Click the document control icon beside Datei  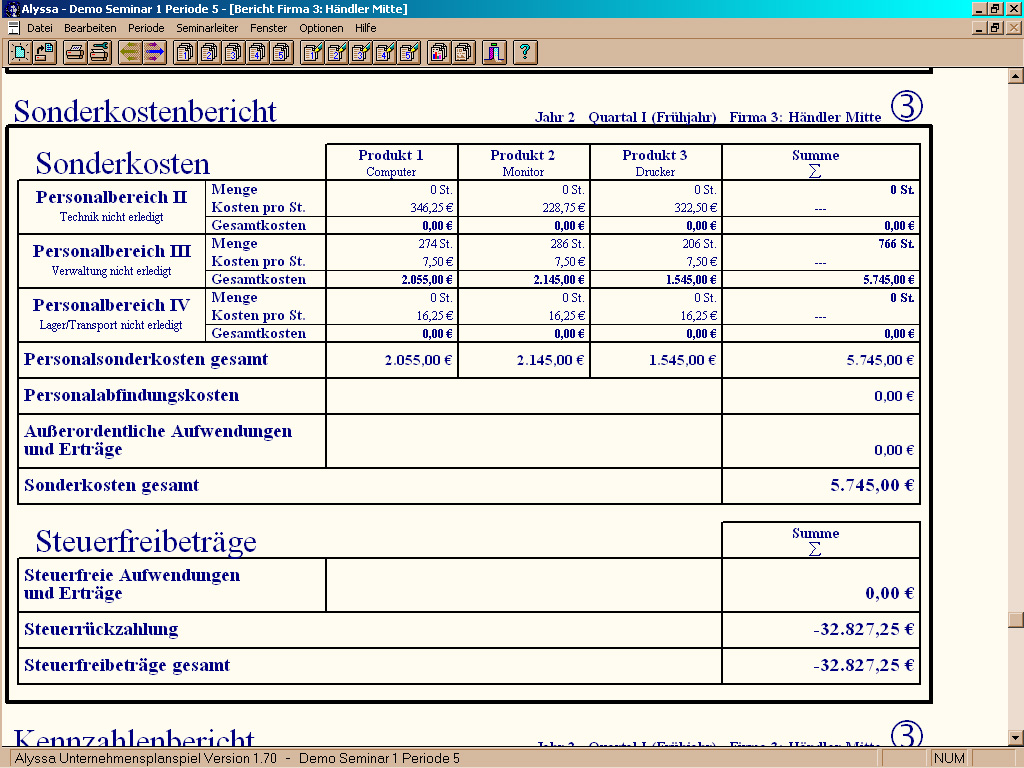point(13,27)
